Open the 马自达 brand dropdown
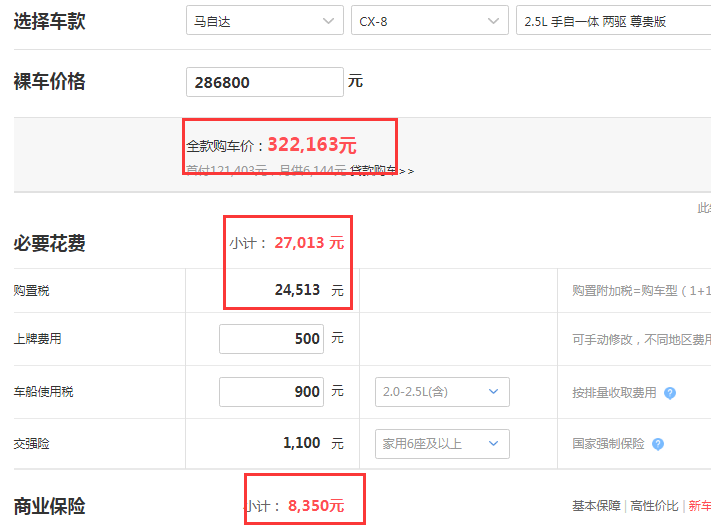The width and height of the screenshot is (711, 530). 264,20
